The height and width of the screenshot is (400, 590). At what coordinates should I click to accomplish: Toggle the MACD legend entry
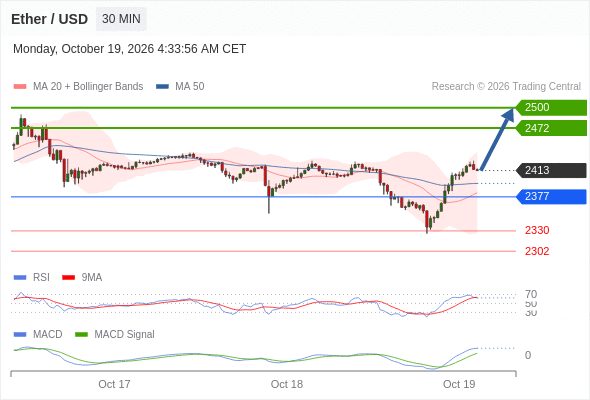[x=38, y=334]
